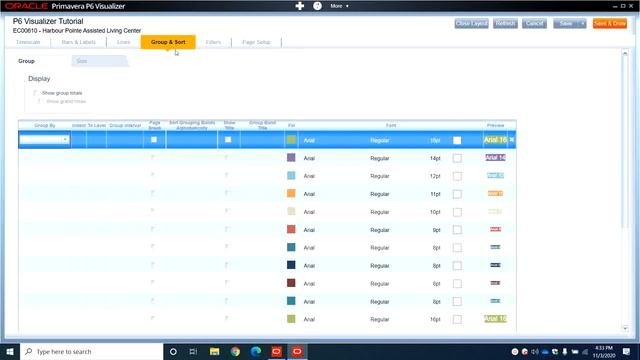Click OneDrive cloud icon in system tray
The image size is (640, 360).
[545, 351]
